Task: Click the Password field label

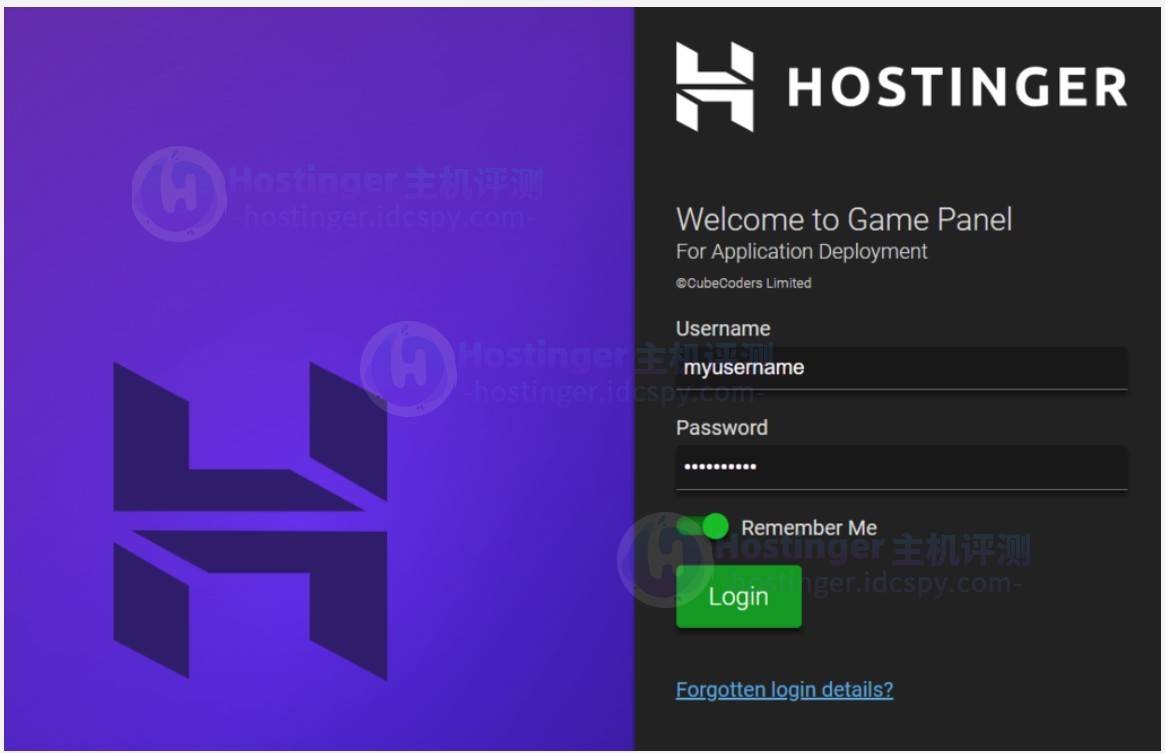Action: click(x=721, y=427)
